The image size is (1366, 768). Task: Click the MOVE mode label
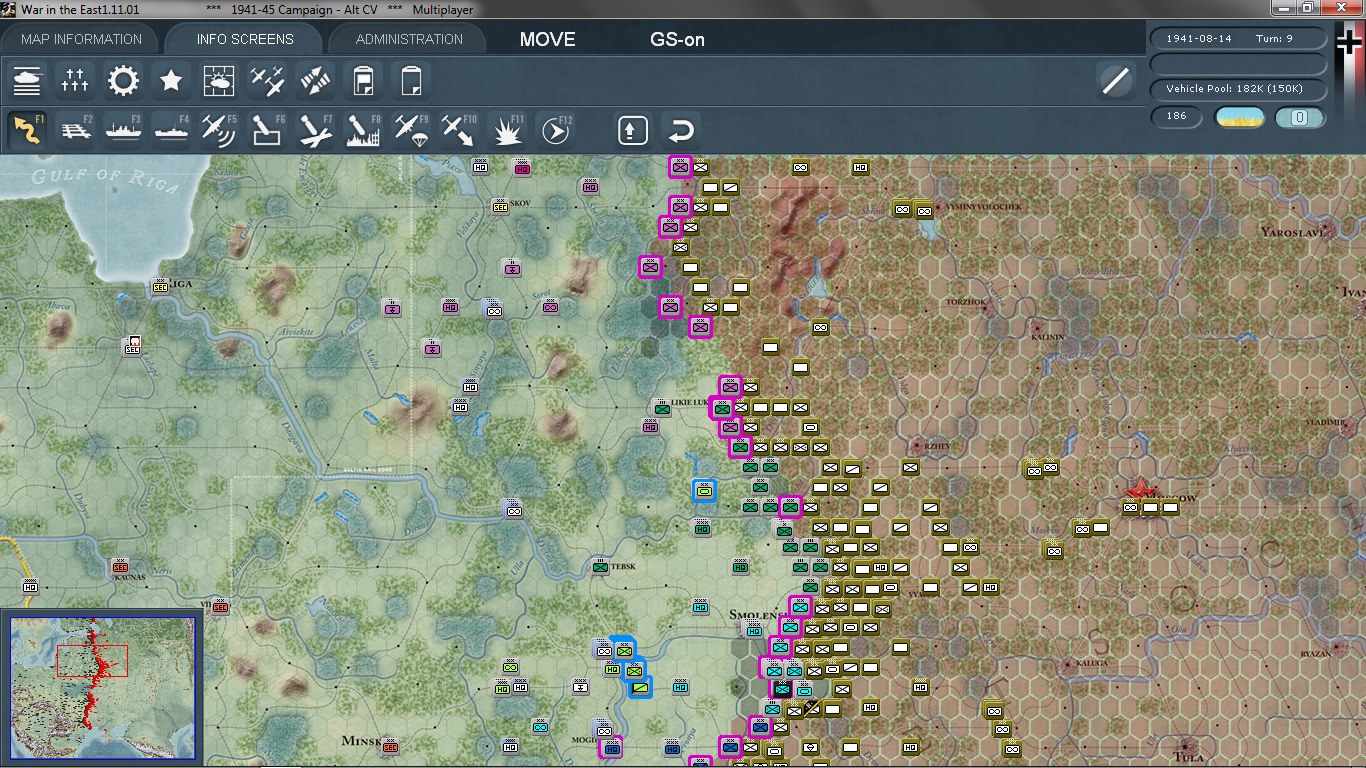pos(547,40)
